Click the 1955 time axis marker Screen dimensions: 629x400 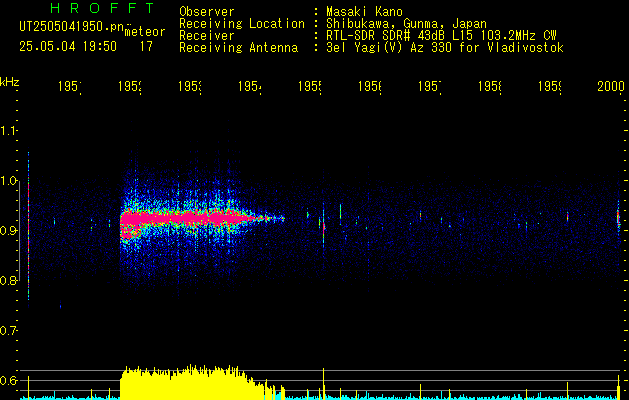(x=310, y=86)
